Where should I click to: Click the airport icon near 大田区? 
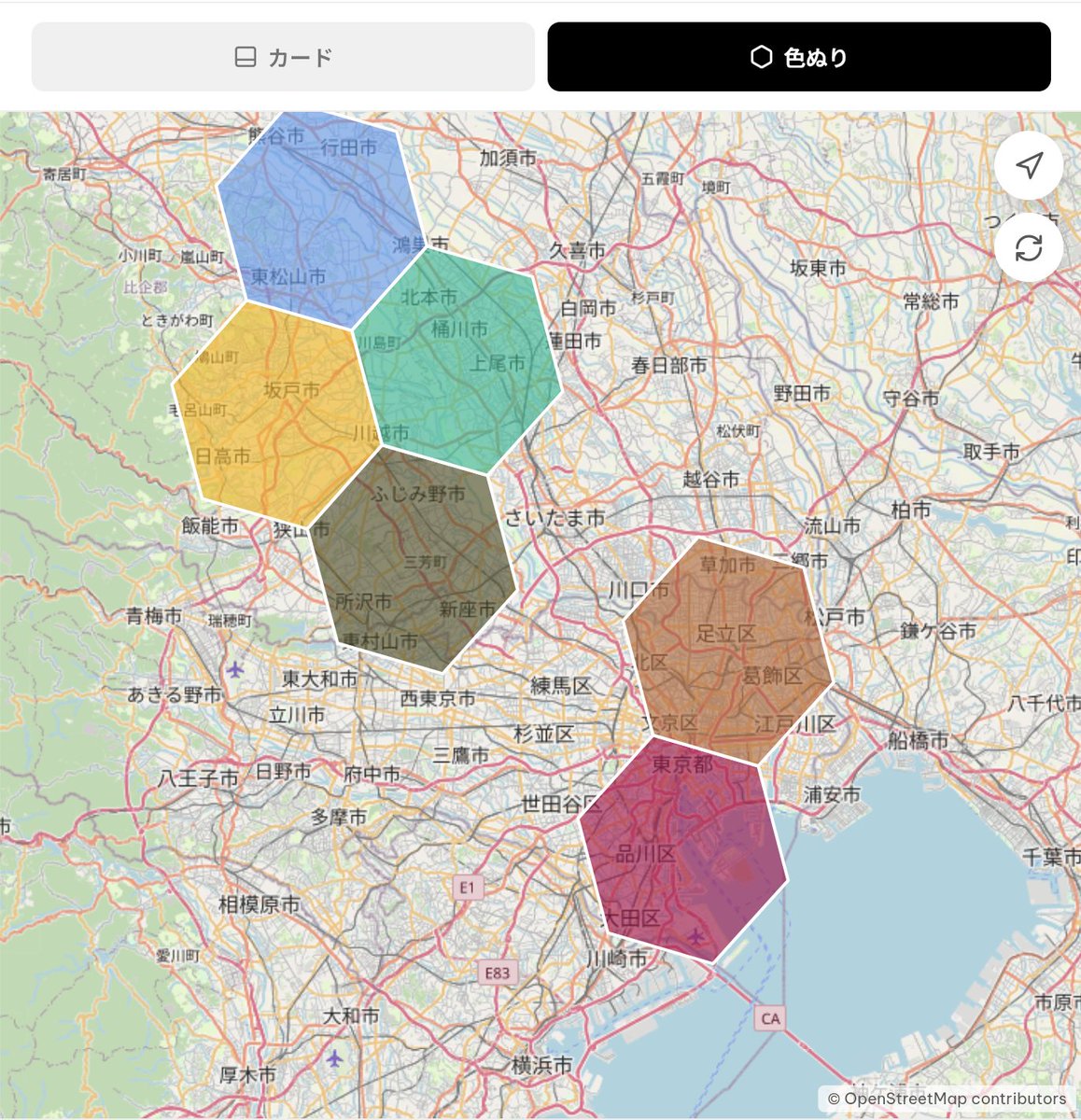pos(695,936)
